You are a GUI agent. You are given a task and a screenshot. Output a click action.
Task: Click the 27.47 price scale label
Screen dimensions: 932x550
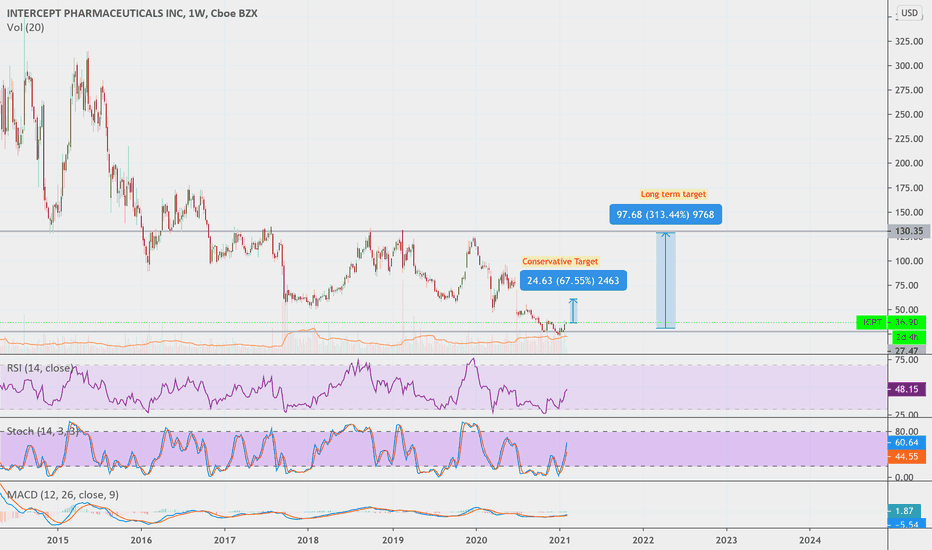[909, 351]
